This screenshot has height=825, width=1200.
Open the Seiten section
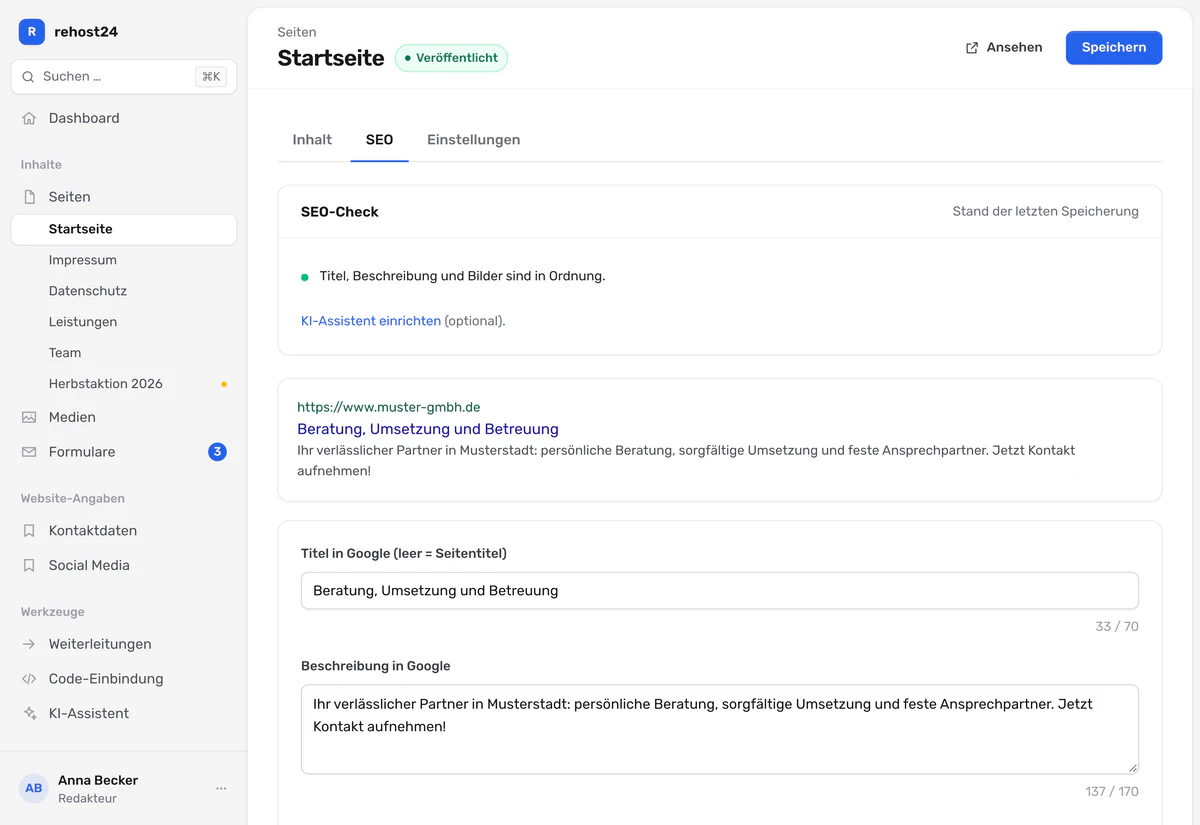coord(124,197)
